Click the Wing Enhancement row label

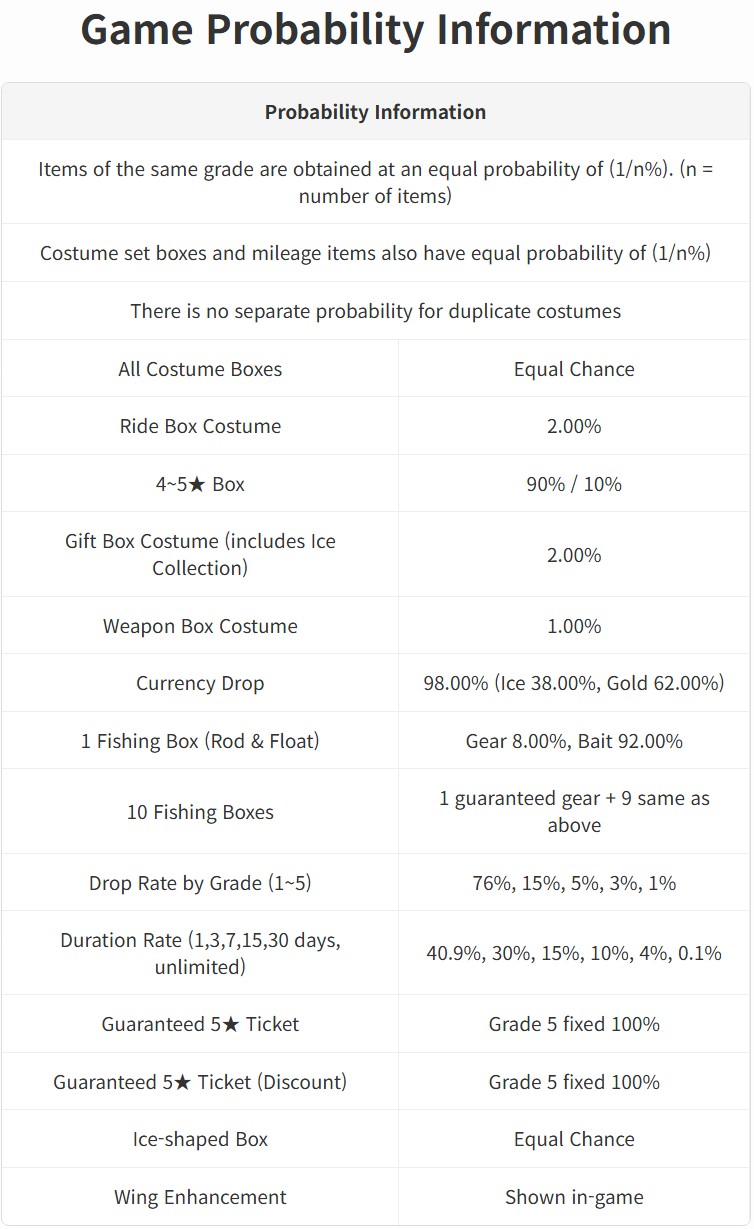(200, 1197)
